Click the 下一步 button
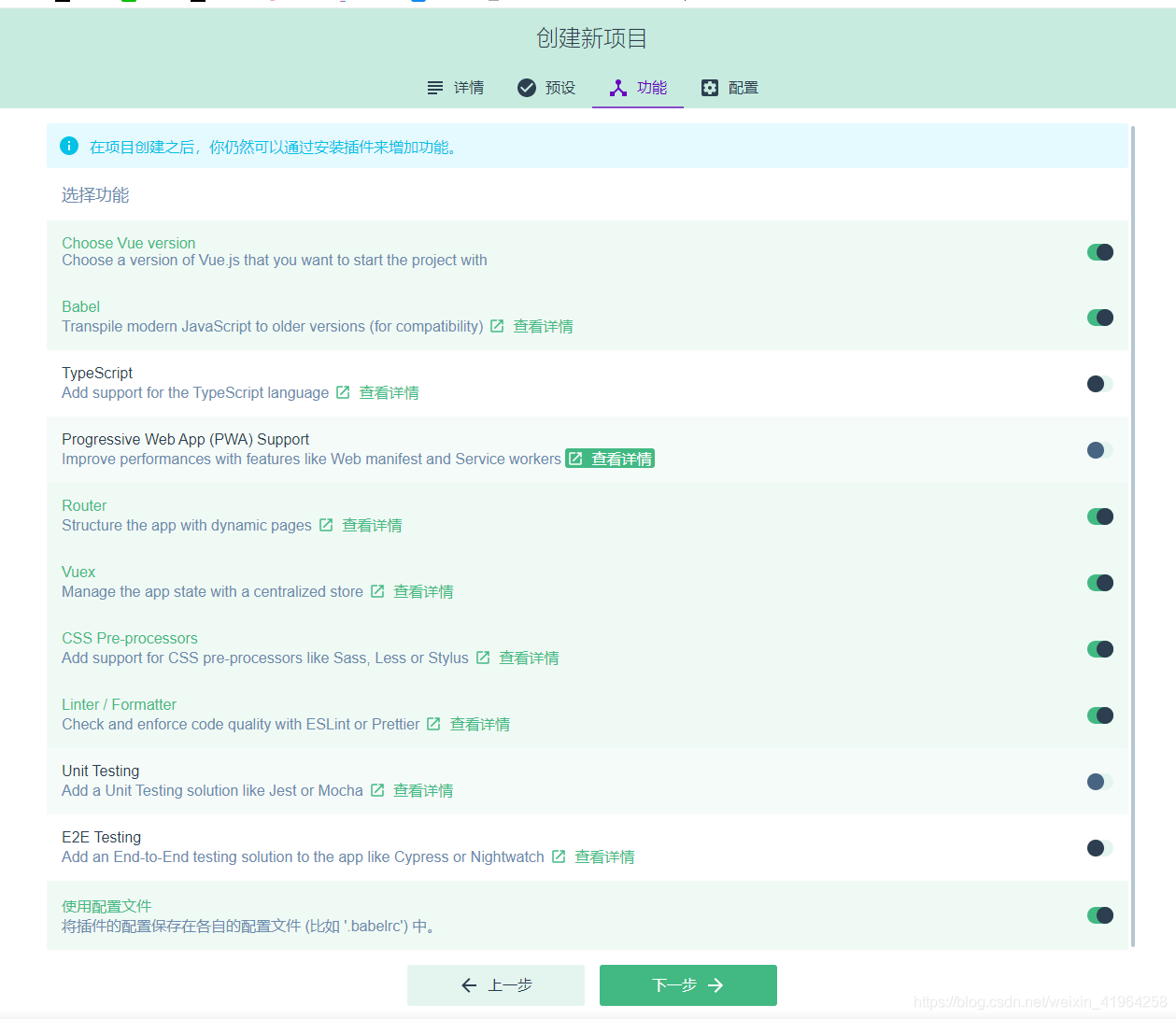1176x1019 pixels. [x=687, y=984]
